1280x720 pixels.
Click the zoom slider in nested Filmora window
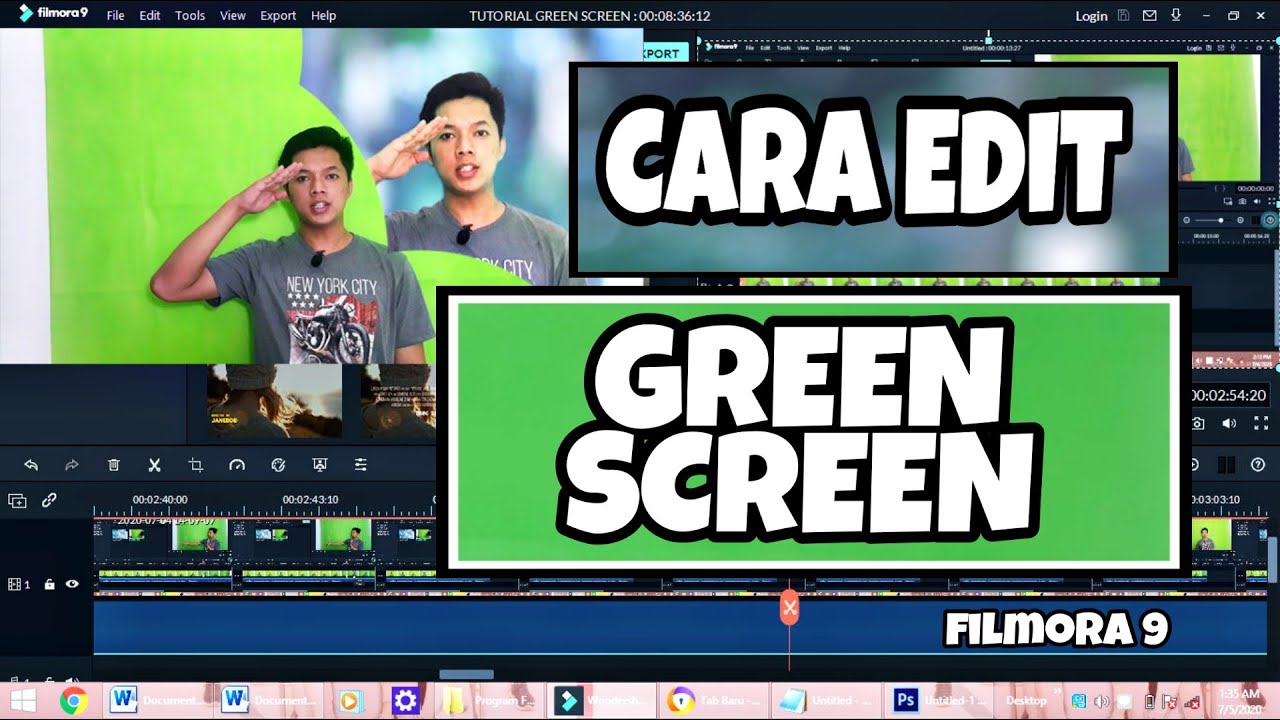tap(1222, 219)
